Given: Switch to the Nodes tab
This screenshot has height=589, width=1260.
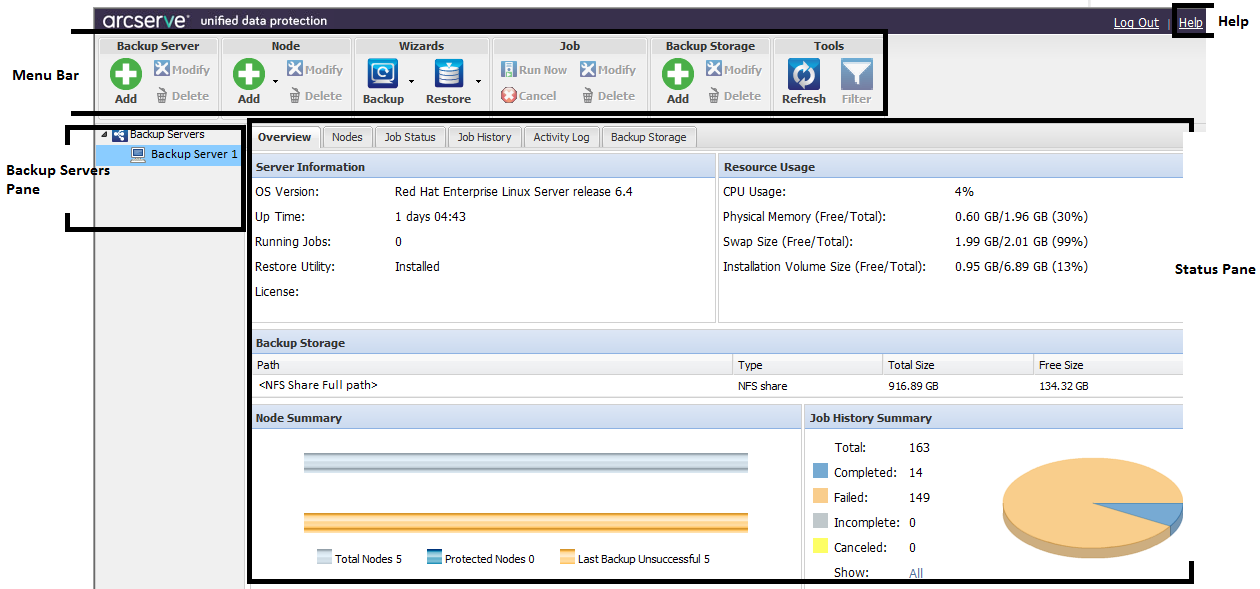Looking at the screenshot, I should [x=347, y=137].
